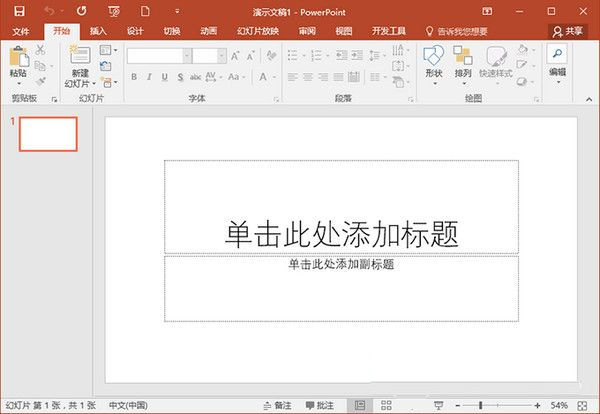The width and height of the screenshot is (600, 414).
Task: Collapse the ribbon using the arrow
Action: (589, 99)
